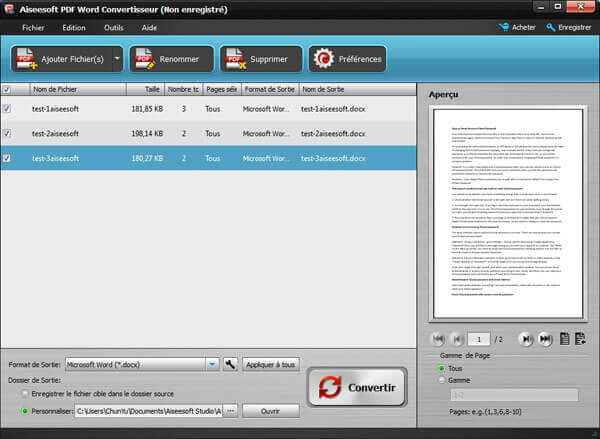This screenshot has height=439, width=600.
Task: Open the Outils menu
Action: click(114, 28)
